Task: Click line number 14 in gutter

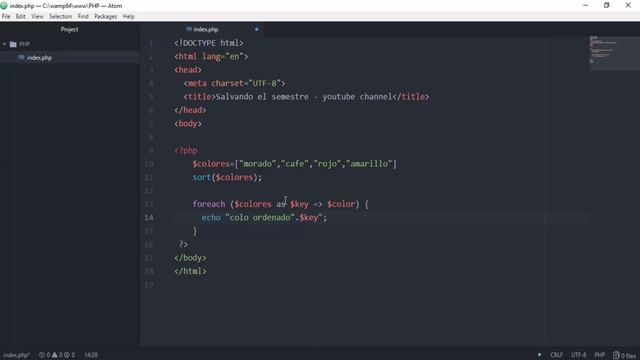Action: click(x=149, y=218)
